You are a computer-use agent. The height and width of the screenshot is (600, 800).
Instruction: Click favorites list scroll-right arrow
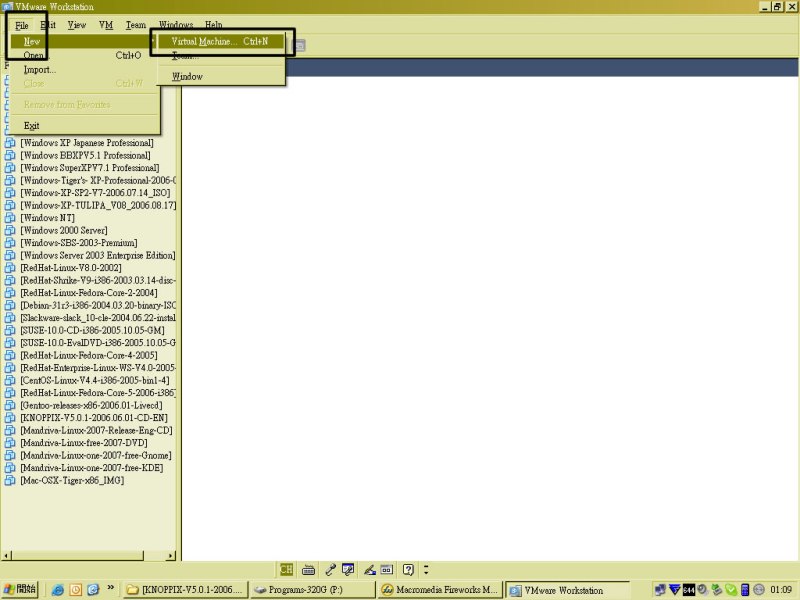170,555
